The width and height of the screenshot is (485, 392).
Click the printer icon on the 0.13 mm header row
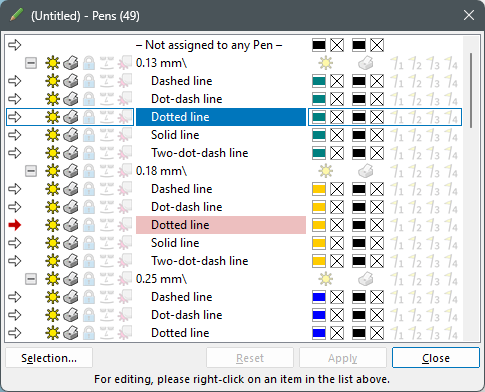click(x=71, y=63)
